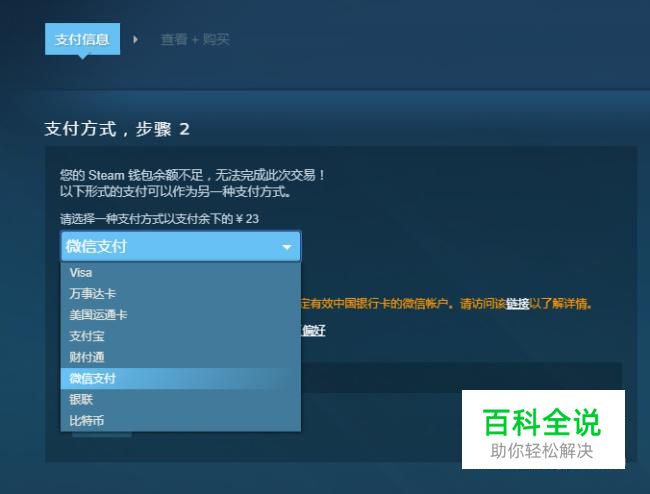
Task: Click the arrow between checkout steps
Action: coord(135,40)
